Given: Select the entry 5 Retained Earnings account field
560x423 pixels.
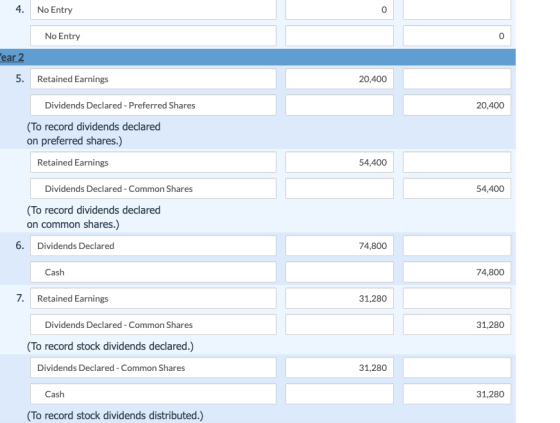Looking at the screenshot, I should (153, 79).
